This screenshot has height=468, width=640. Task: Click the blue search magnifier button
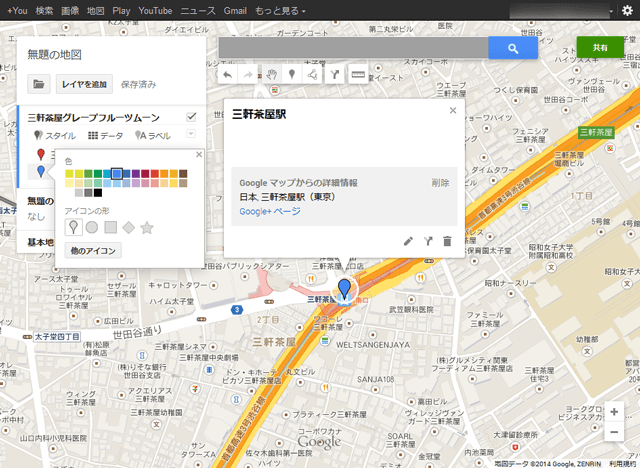click(x=513, y=48)
